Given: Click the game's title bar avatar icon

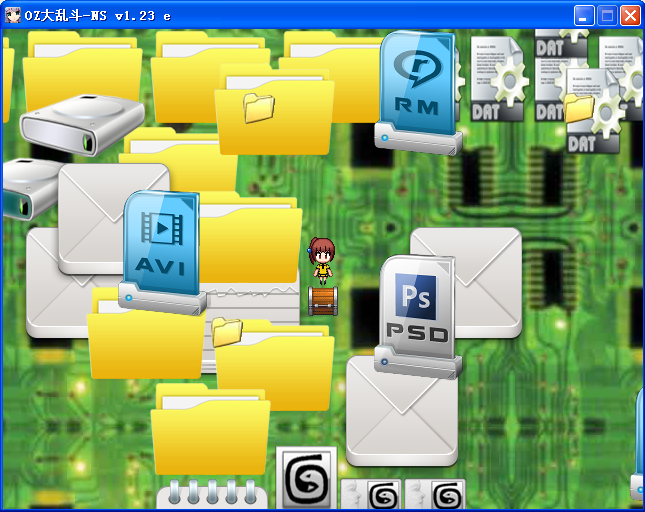Looking at the screenshot, I should coord(13,16).
